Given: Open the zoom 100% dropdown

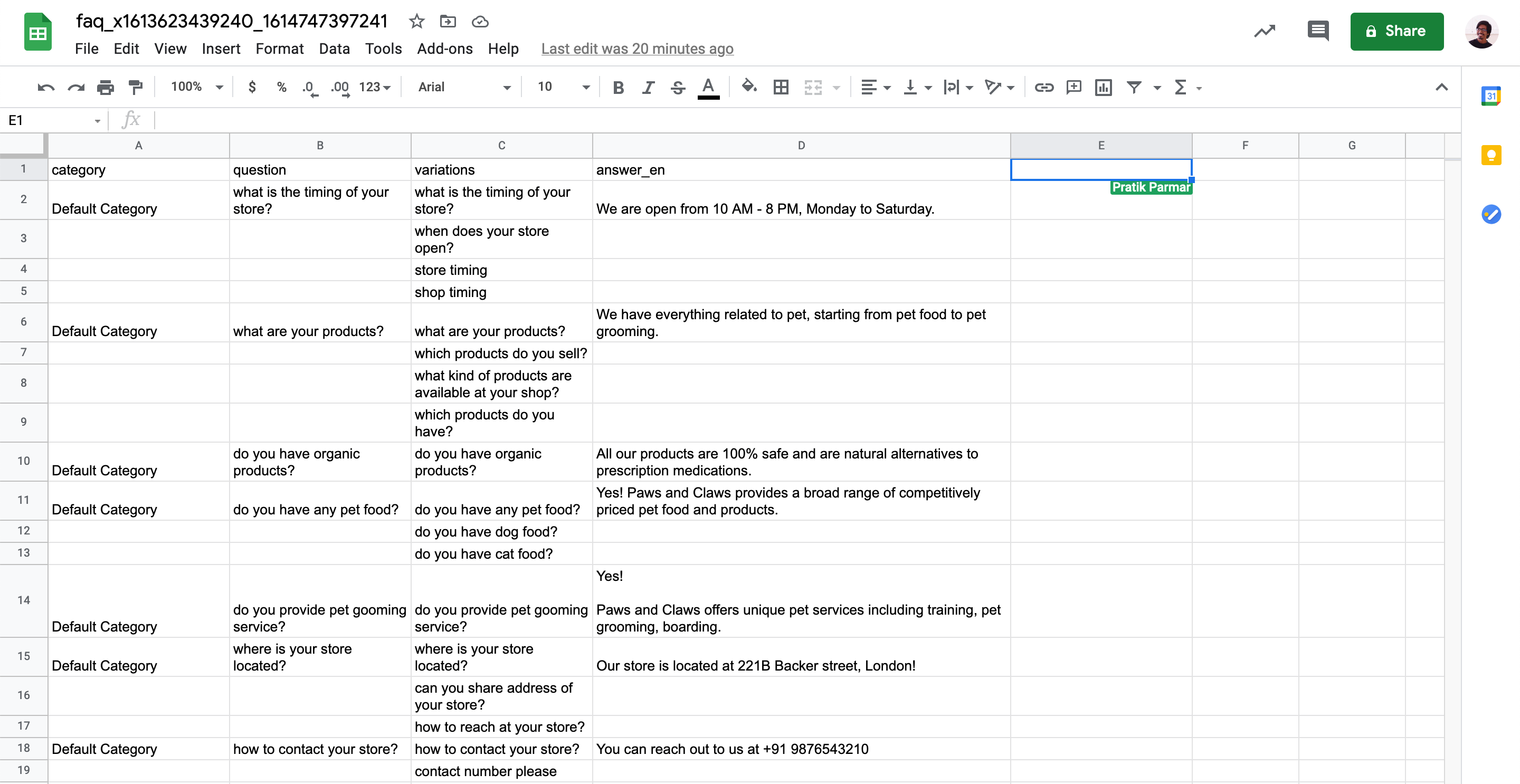Looking at the screenshot, I should coord(196,87).
